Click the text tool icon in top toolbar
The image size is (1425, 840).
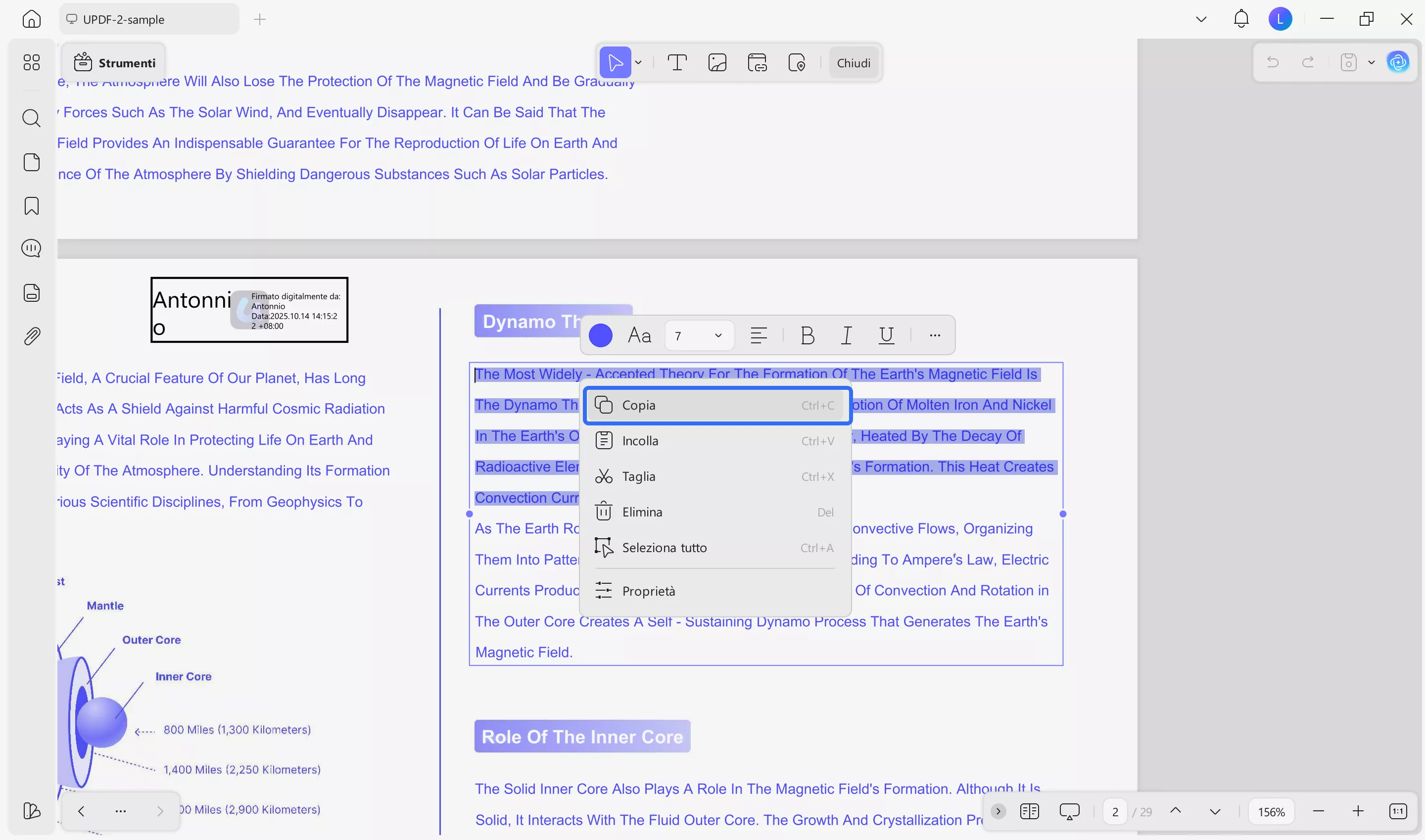pyautogui.click(x=676, y=62)
